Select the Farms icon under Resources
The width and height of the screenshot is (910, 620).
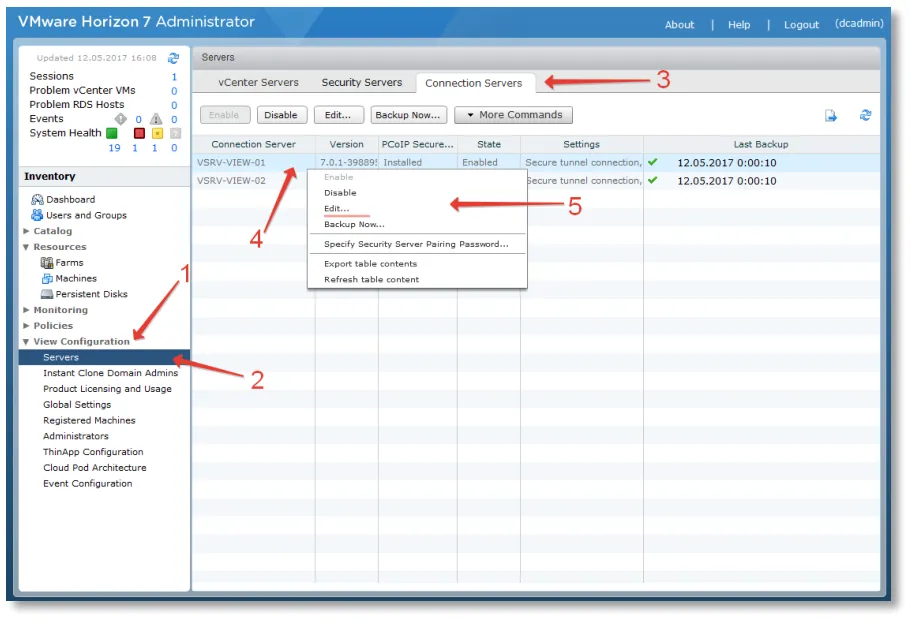tap(46, 262)
